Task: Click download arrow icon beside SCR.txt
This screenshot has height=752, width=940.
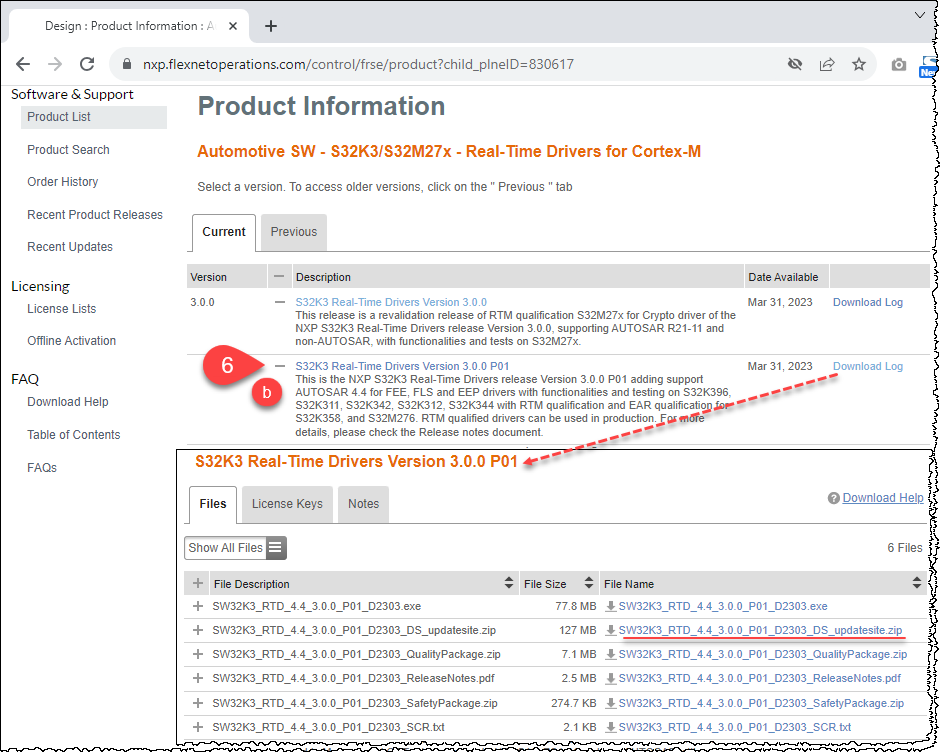Action: pyautogui.click(x=610, y=727)
